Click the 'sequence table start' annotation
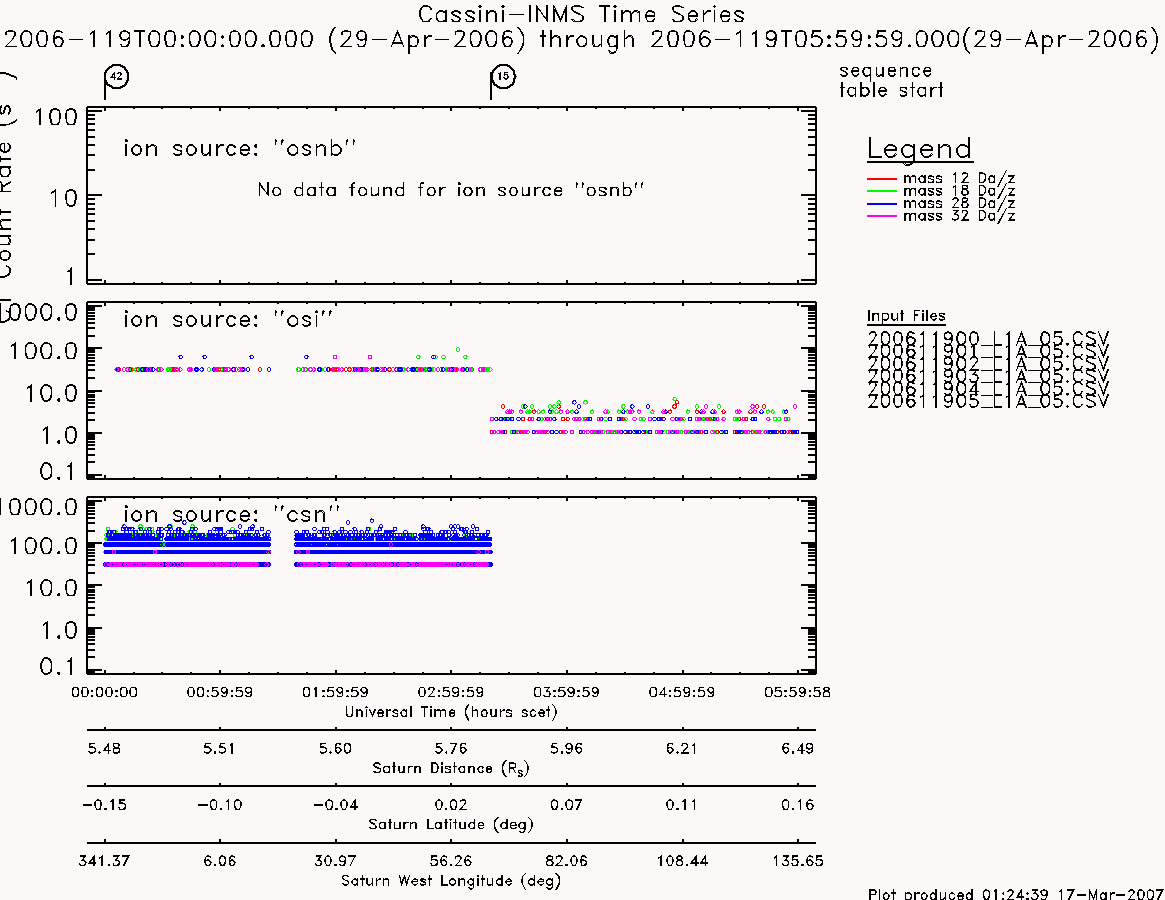 point(891,80)
